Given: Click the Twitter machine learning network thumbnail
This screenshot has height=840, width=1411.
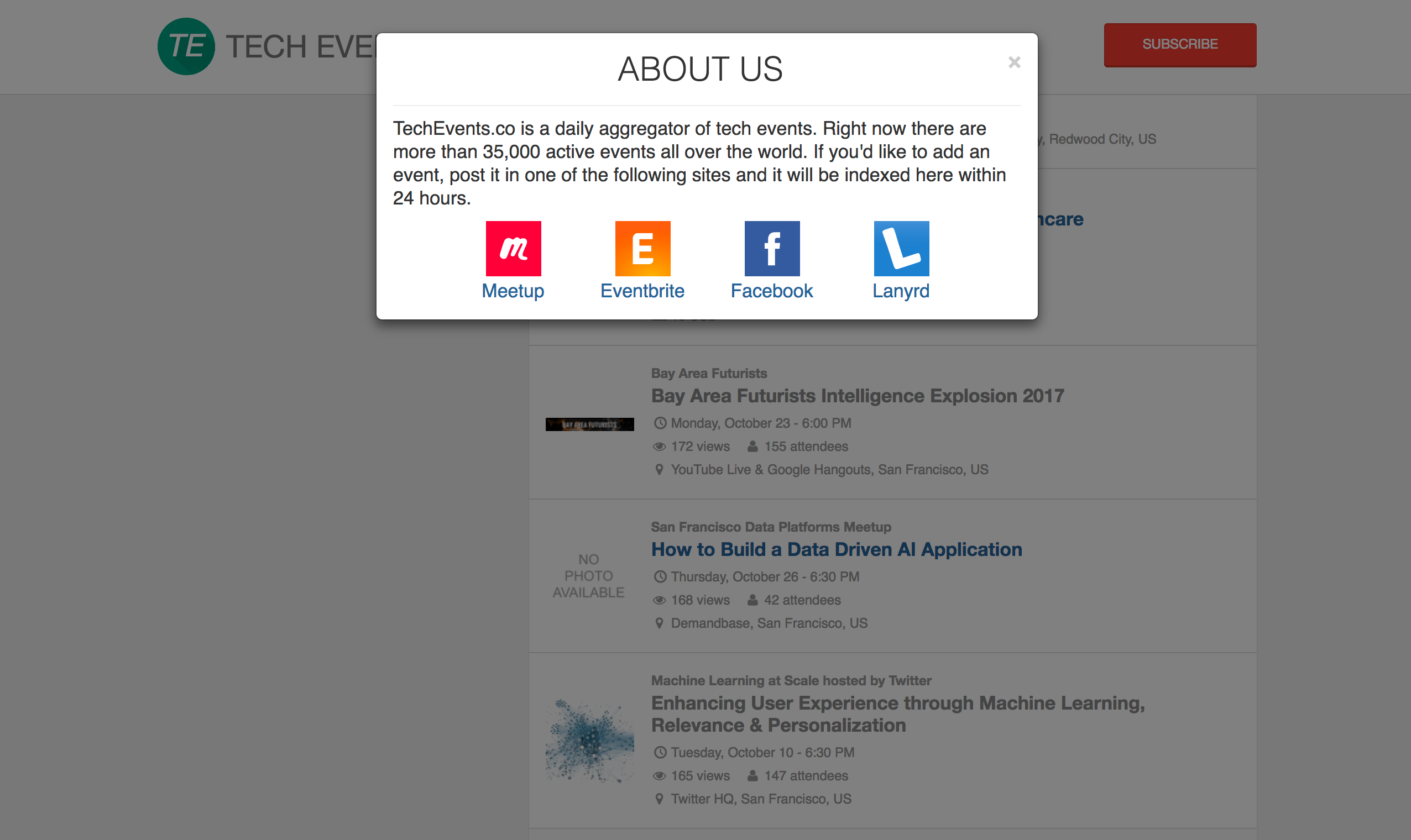Looking at the screenshot, I should [x=589, y=741].
